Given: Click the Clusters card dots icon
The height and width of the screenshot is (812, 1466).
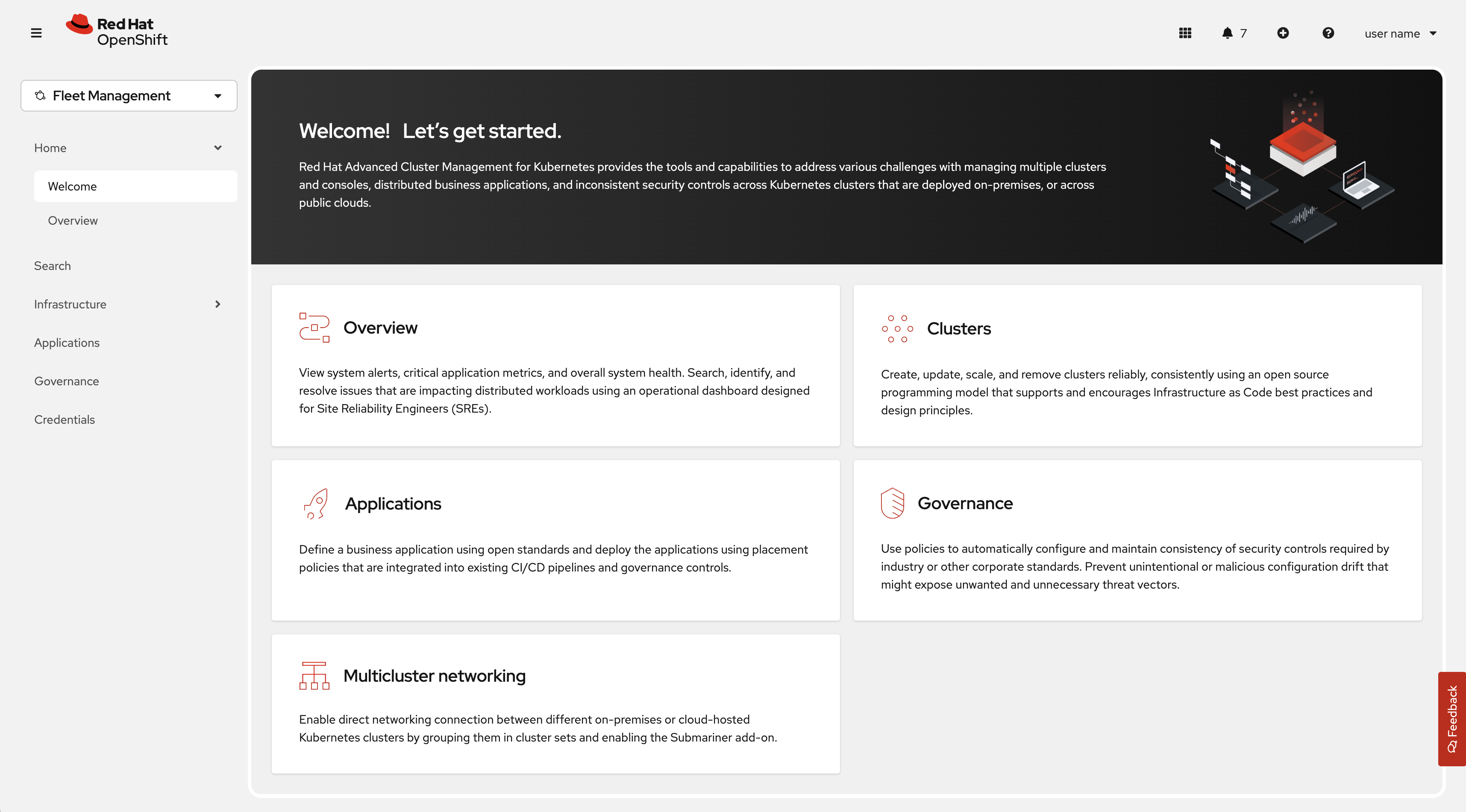Looking at the screenshot, I should click(x=897, y=328).
